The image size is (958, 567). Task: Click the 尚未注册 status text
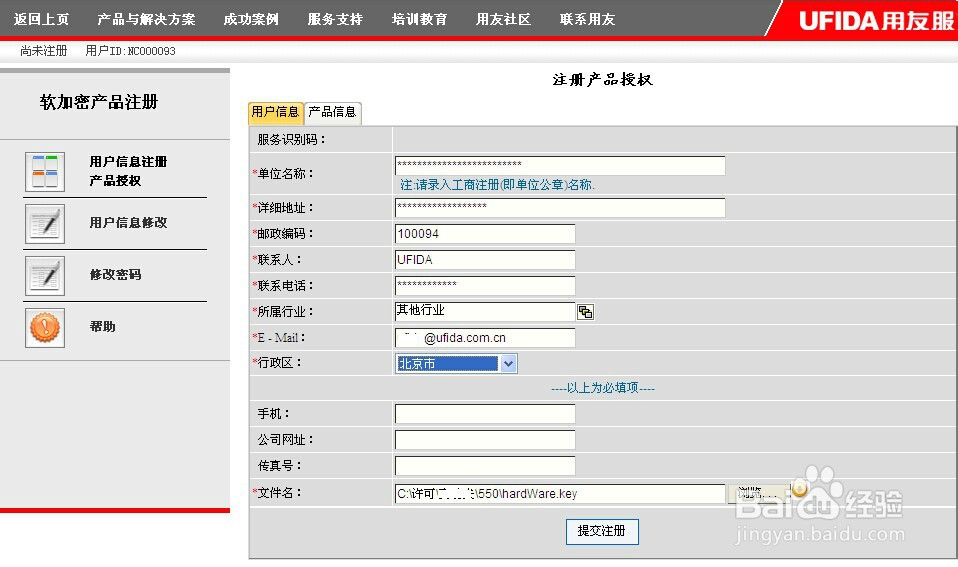[x=43, y=51]
